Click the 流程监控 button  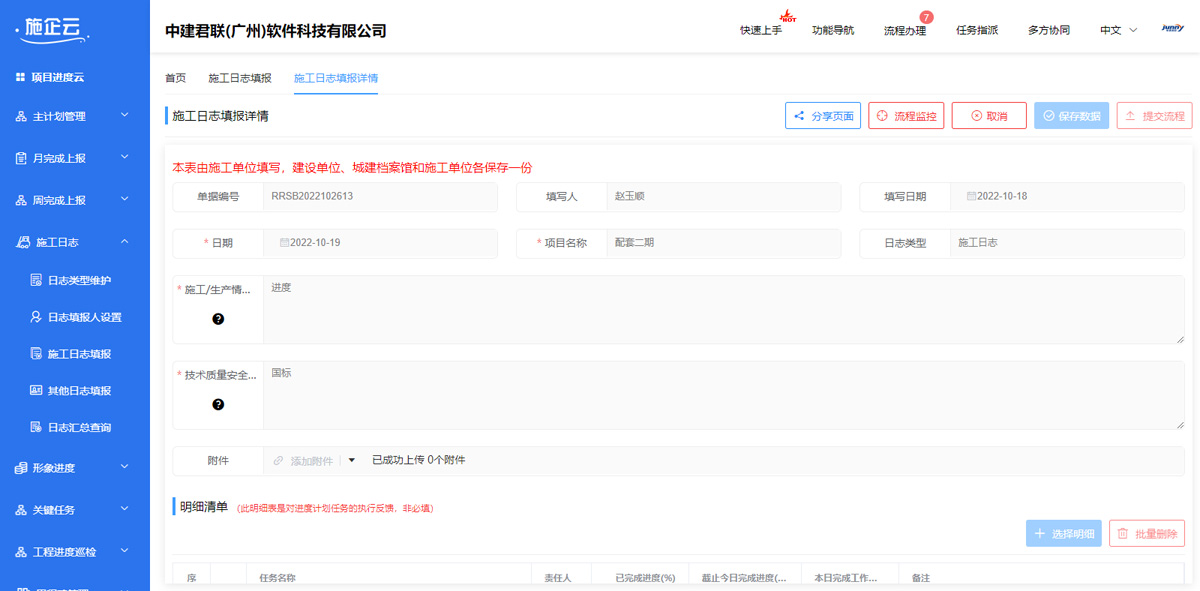[x=906, y=116]
